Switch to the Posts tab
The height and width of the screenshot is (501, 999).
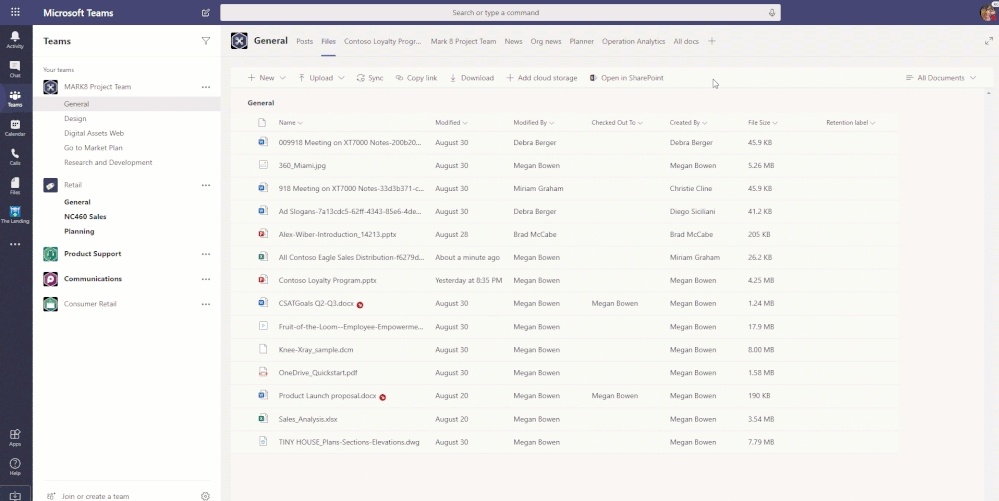[x=305, y=42]
